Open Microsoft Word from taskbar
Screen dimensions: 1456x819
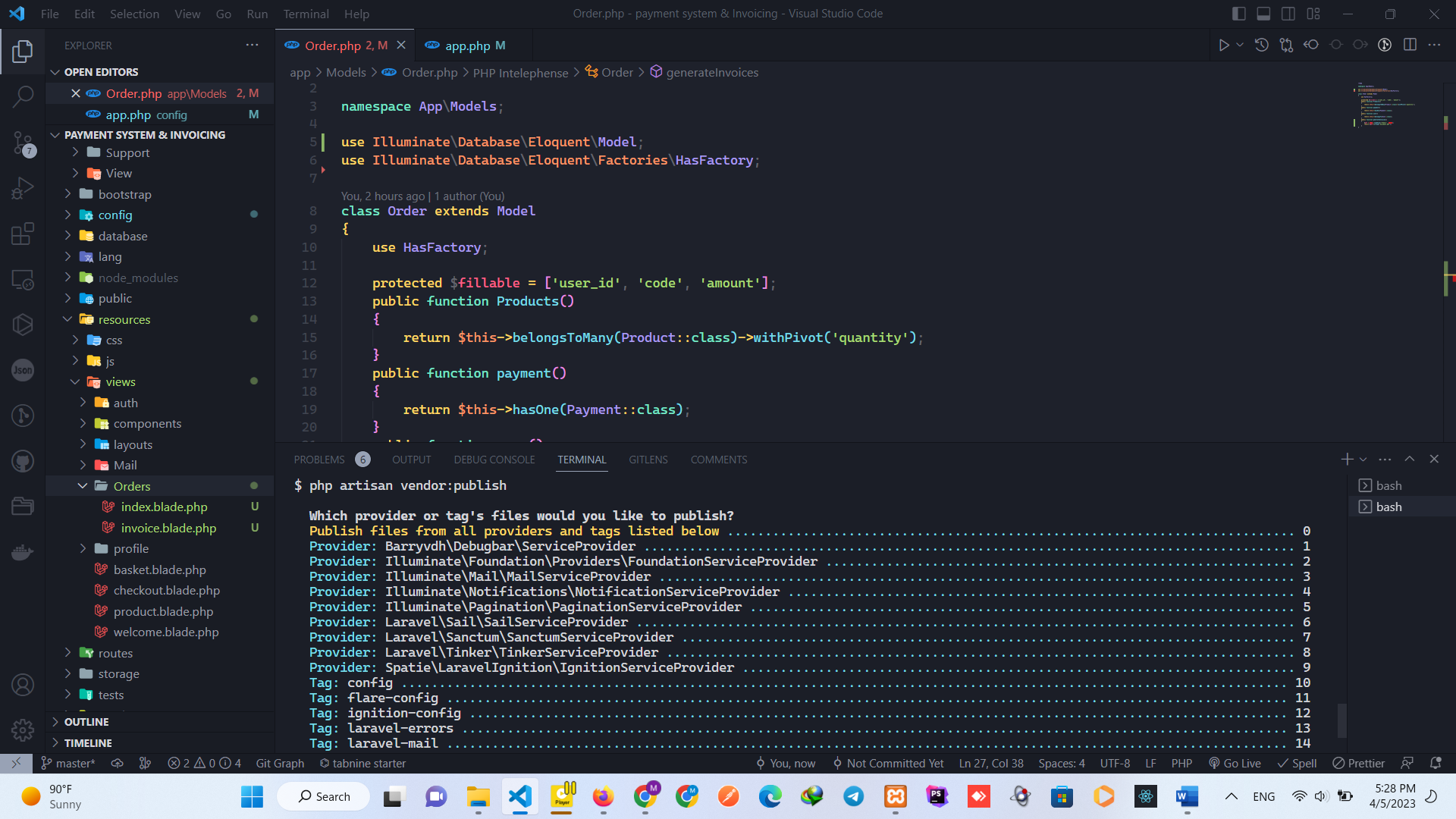[1187, 796]
